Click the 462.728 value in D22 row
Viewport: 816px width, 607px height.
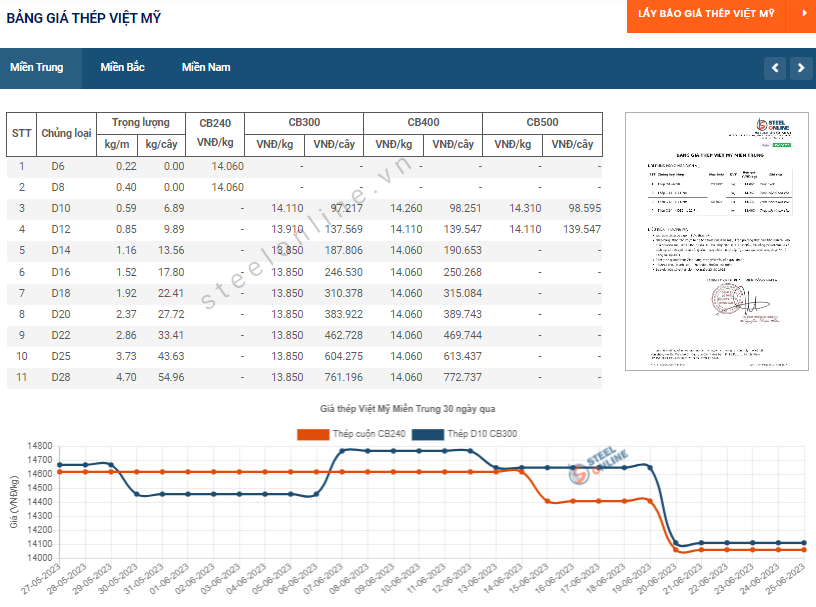[x=343, y=335]
